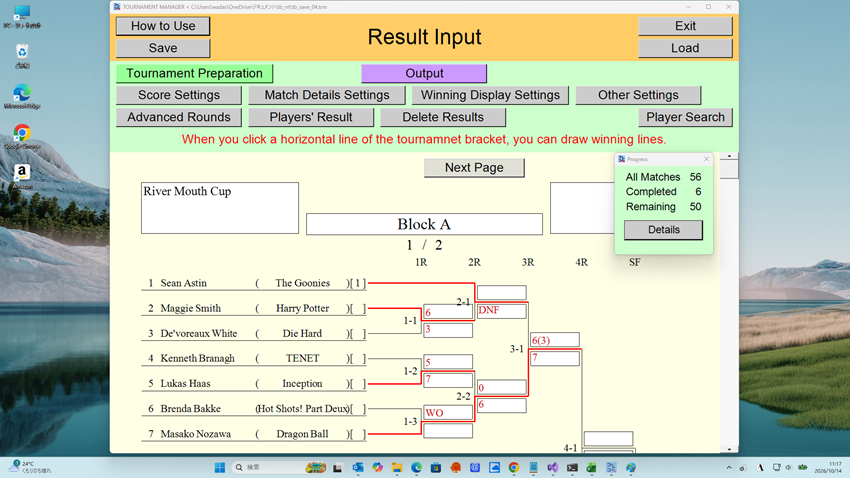Image resolution: width=850 pixels, height=478 pixels.
Task: Switch to Tournament Preparation
Action: (194, 73)
